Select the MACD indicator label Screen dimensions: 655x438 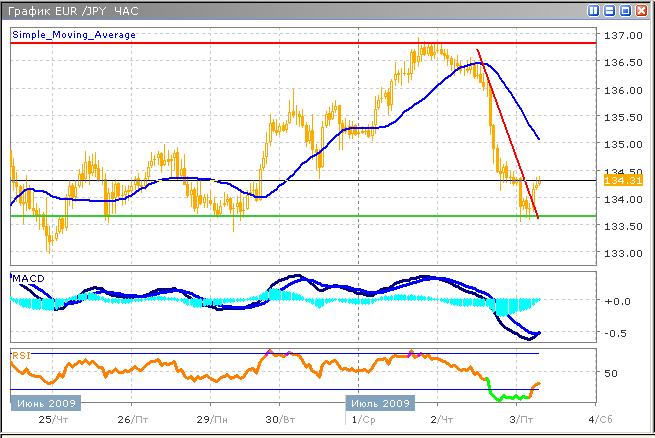tap(26, 276)
